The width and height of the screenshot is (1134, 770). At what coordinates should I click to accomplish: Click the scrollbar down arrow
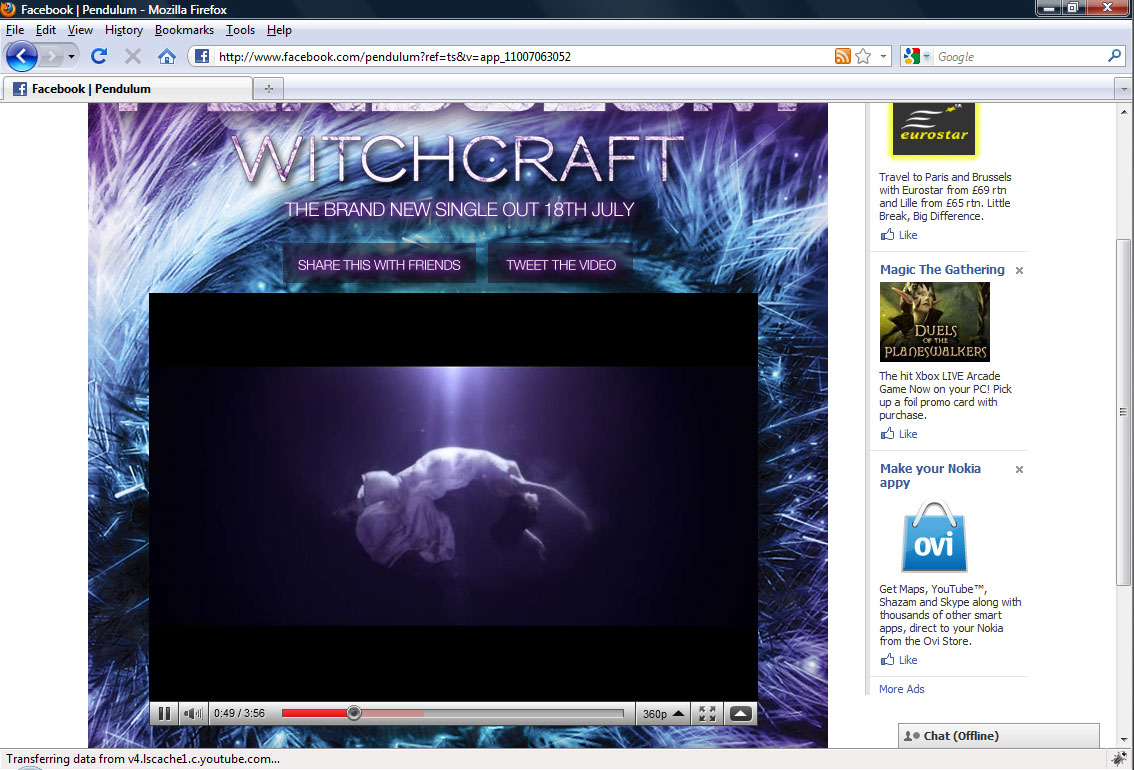coord(1123,740)
